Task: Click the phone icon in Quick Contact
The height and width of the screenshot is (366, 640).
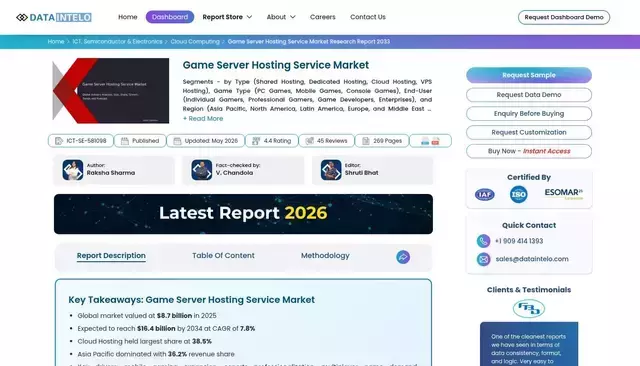Action: 483,241
